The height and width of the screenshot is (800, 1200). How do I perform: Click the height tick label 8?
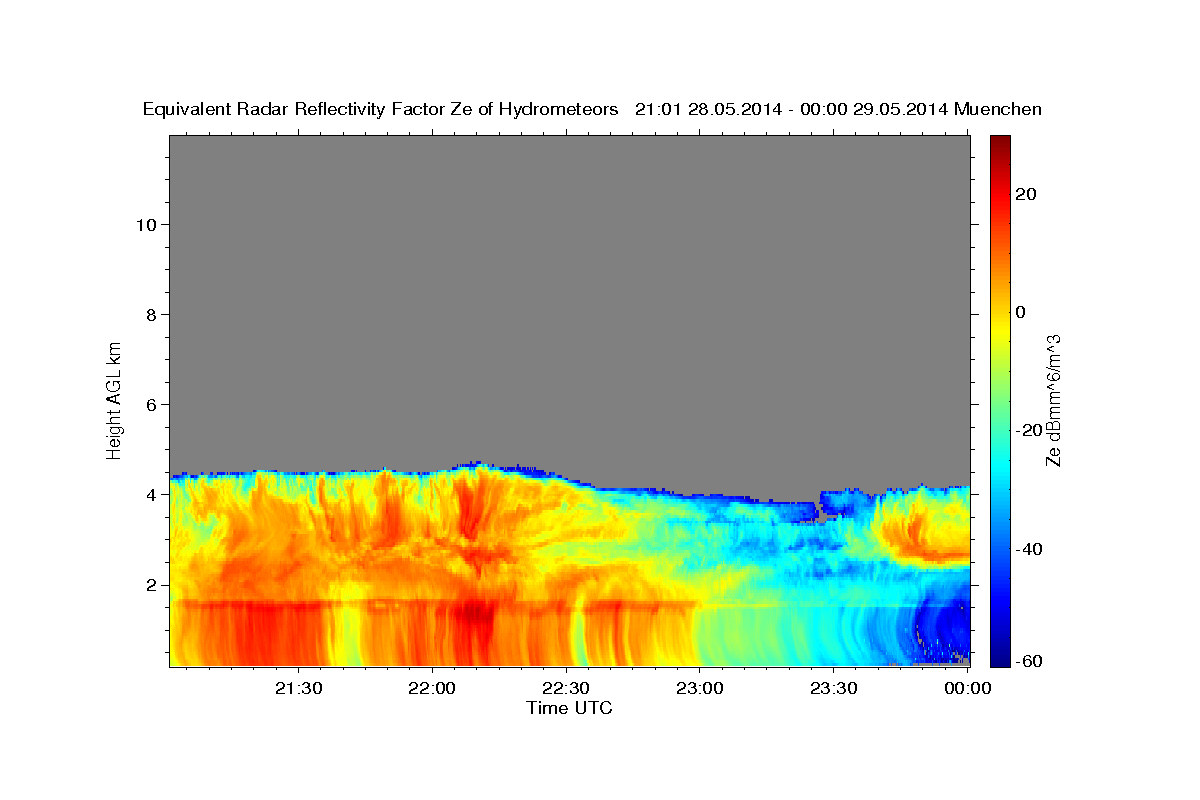(x=150, y=315)
